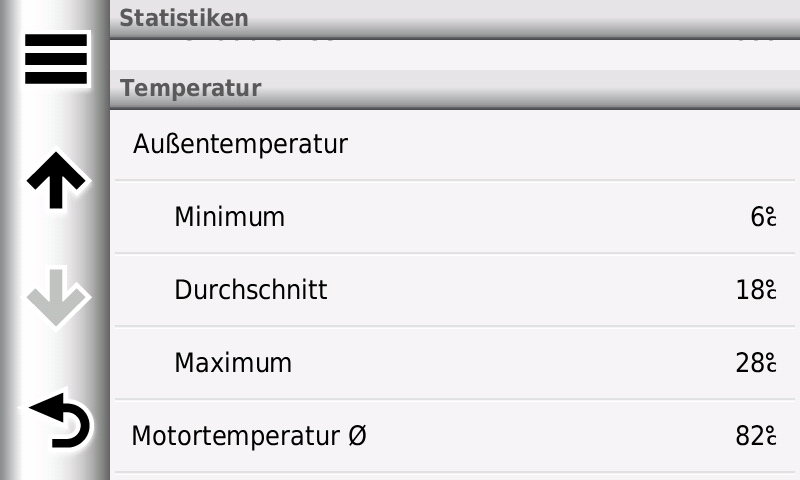Select the Außentemperatur entry
Screen dimensions: 800x480
pyautogui.click(x=240, y=144)
